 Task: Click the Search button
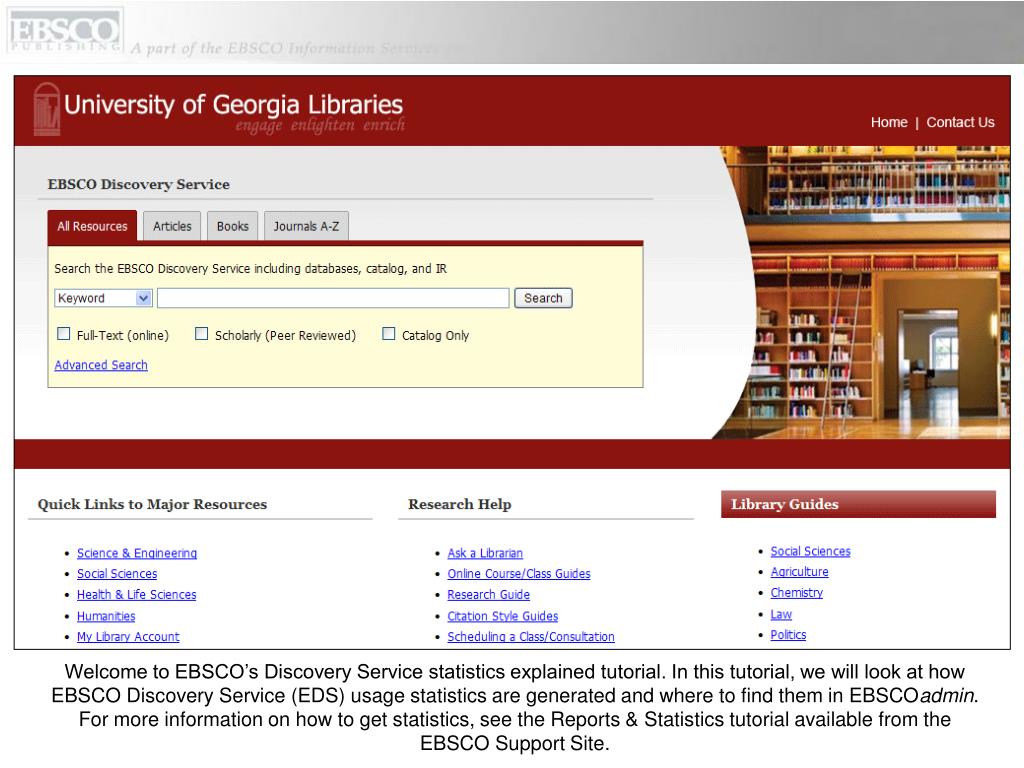(543, 298)
